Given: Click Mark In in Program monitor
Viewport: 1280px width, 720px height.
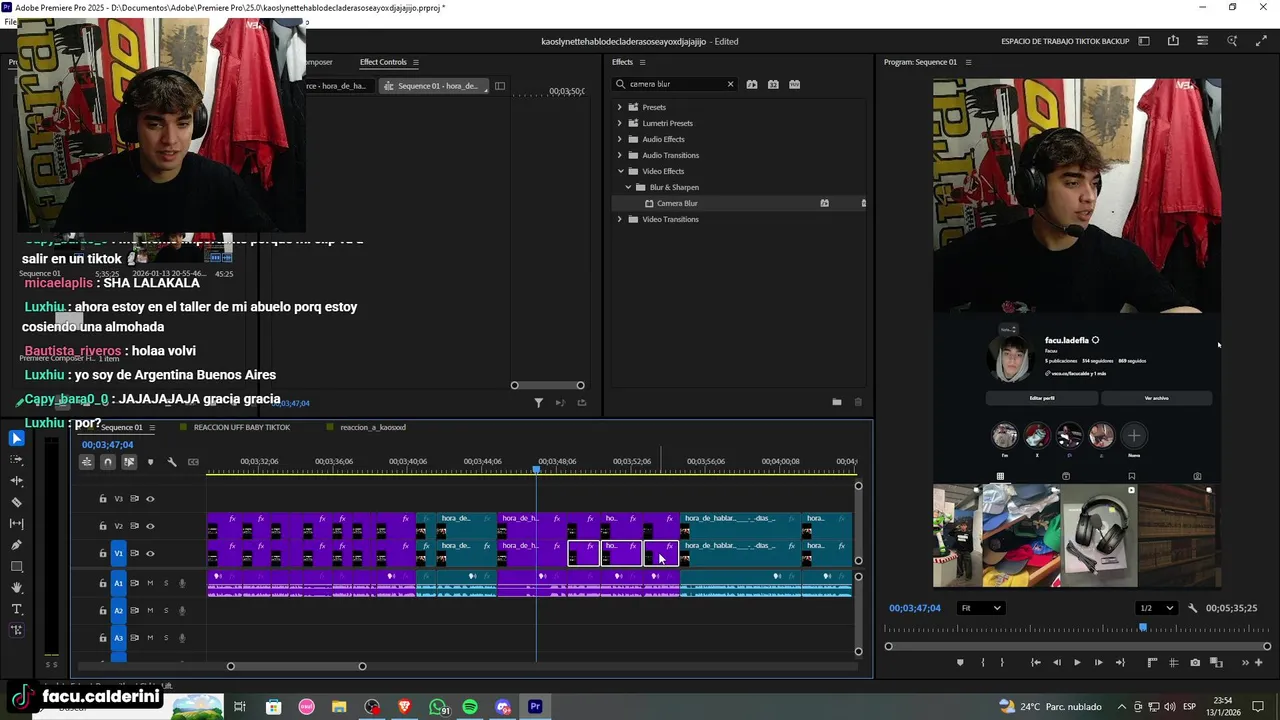Looking at the screenshot, I should (x=983, y=662).
